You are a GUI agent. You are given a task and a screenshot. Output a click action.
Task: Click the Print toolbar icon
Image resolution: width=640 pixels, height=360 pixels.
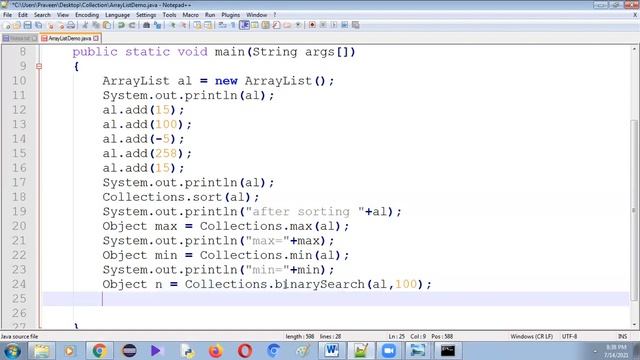coord(71,25)
